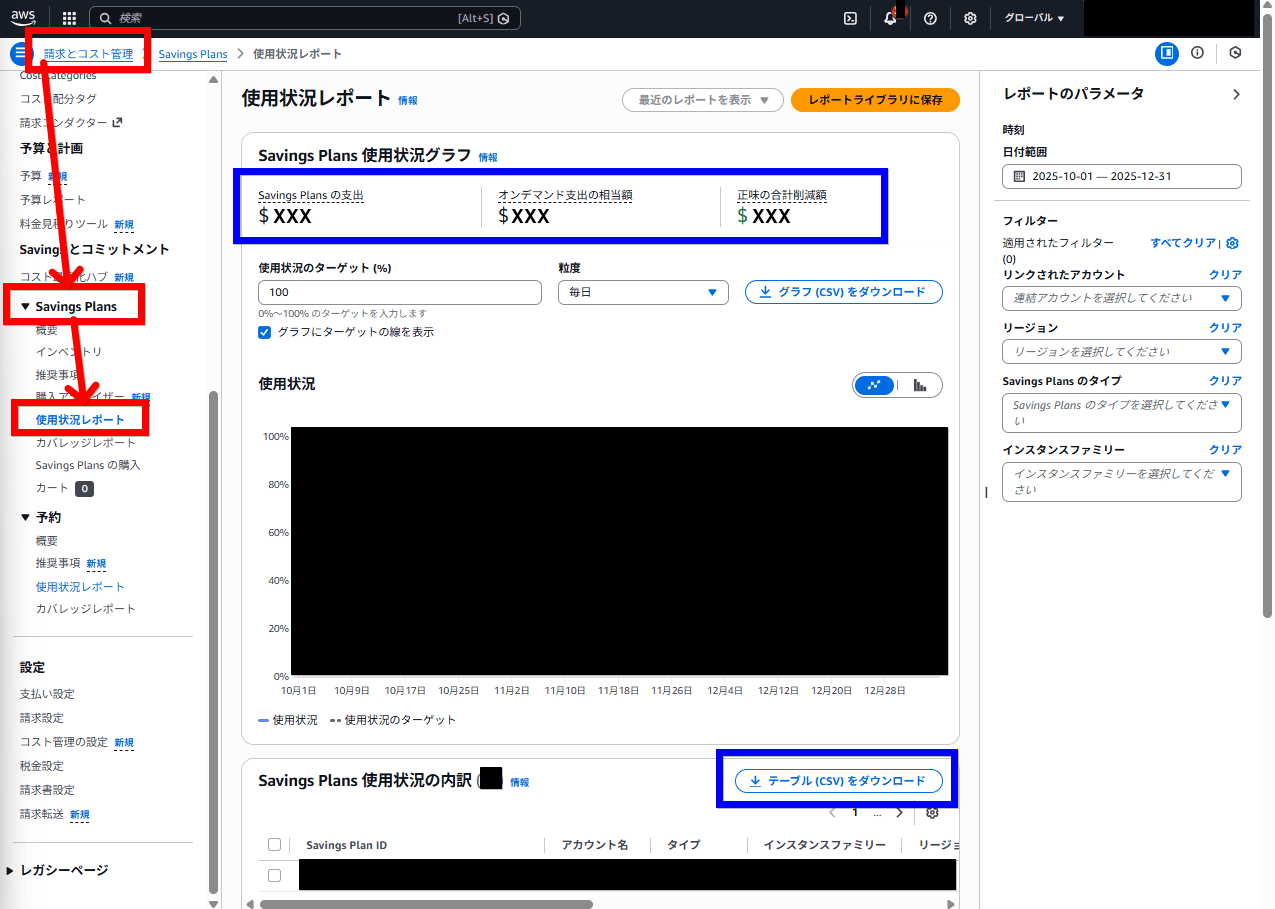Open the notifications bell
This screenshot has height=909, width=1275.
tap(890, 18)
